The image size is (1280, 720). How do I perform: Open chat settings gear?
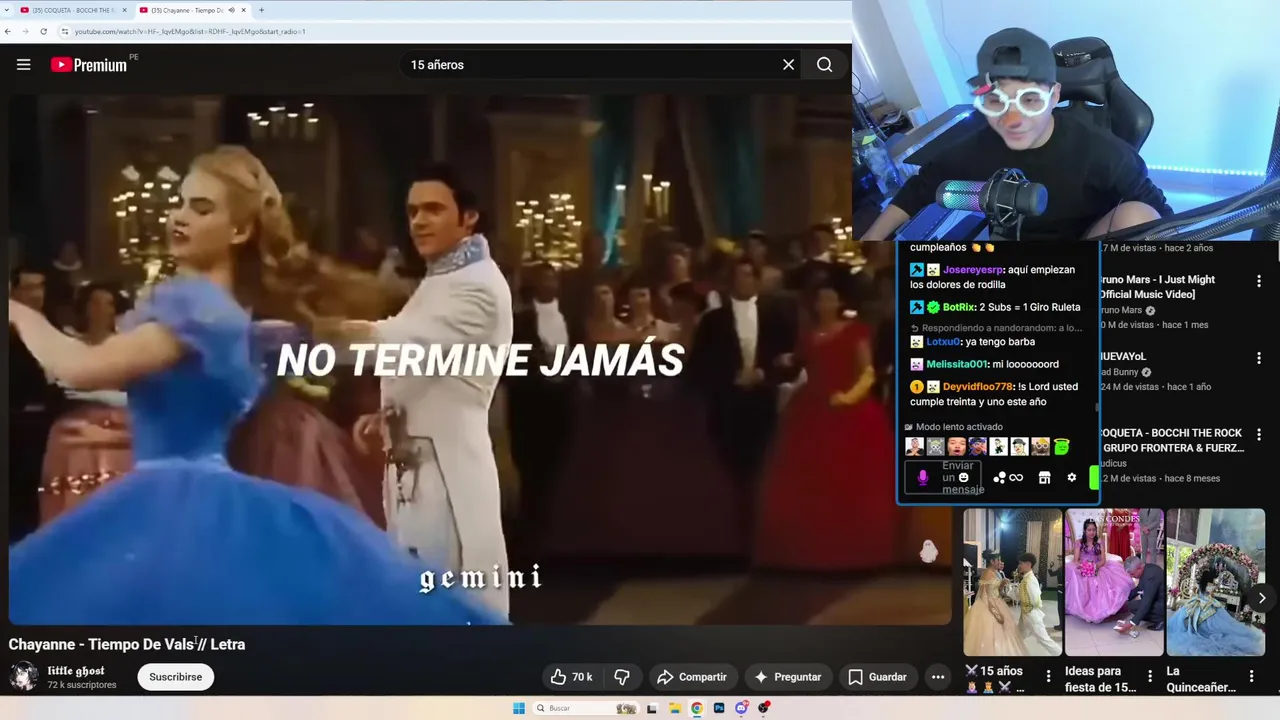(x=1072, y=478)
